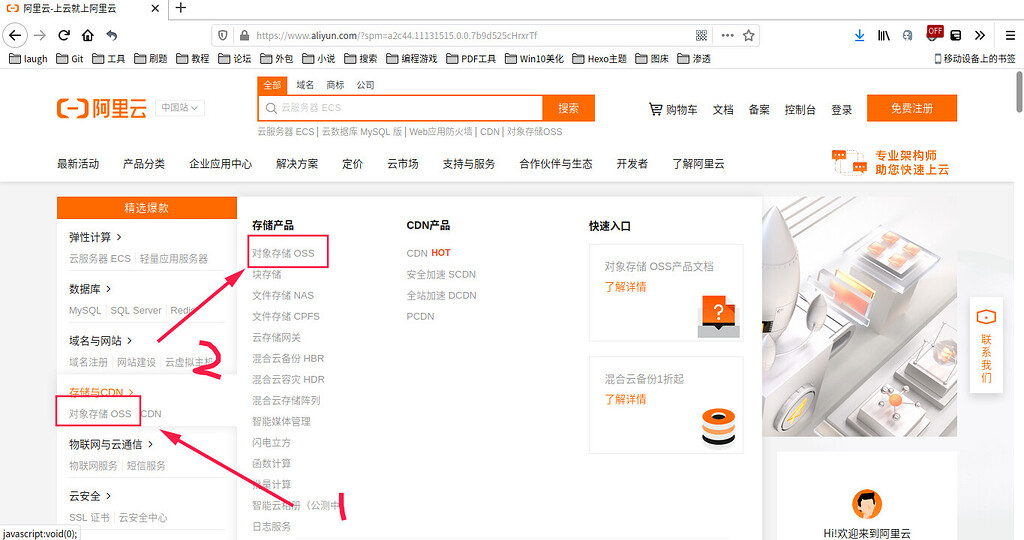Click the search input field 云服务器 ECS
Screen dimensions: 1024x540
pyautogui.click(x=400, y=108)
